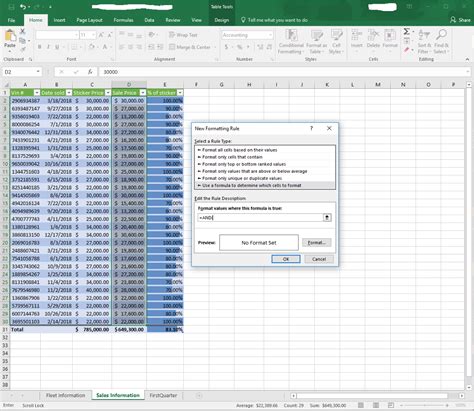Open Find & Select magnifier menu
474x411 pixels.
click(x=441, y=42)
